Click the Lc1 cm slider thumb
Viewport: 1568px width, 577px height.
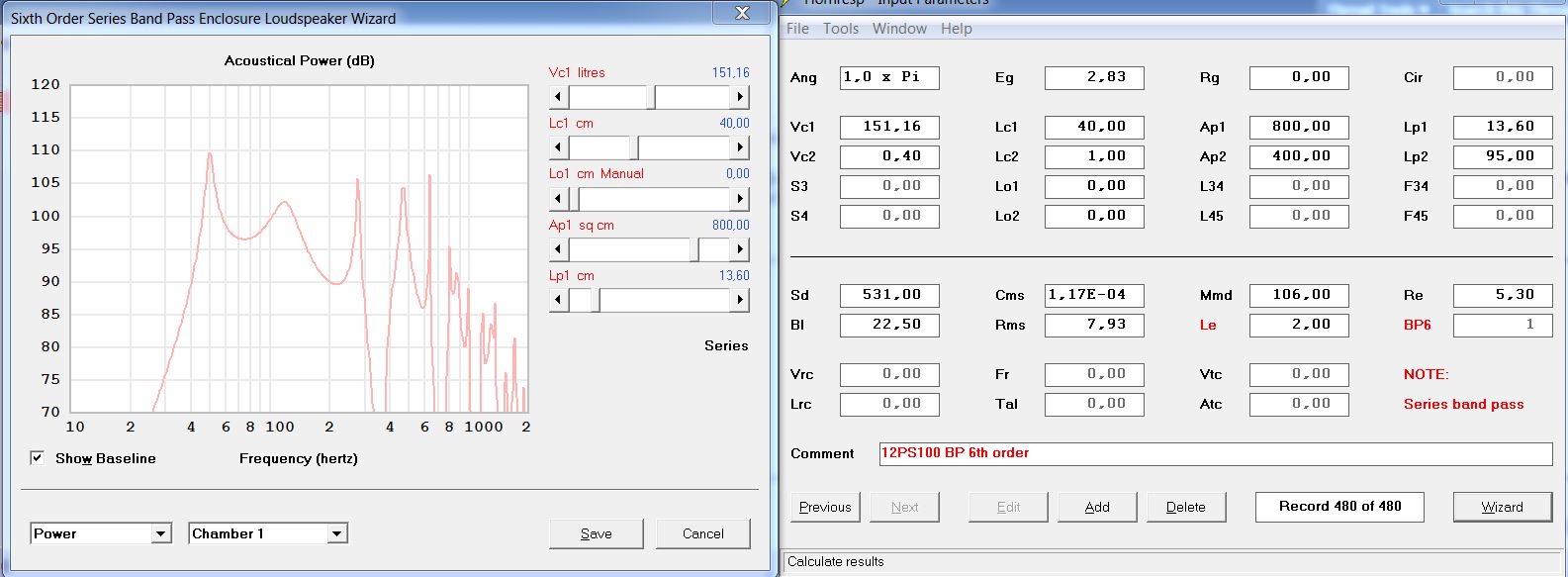coord(634,147)
